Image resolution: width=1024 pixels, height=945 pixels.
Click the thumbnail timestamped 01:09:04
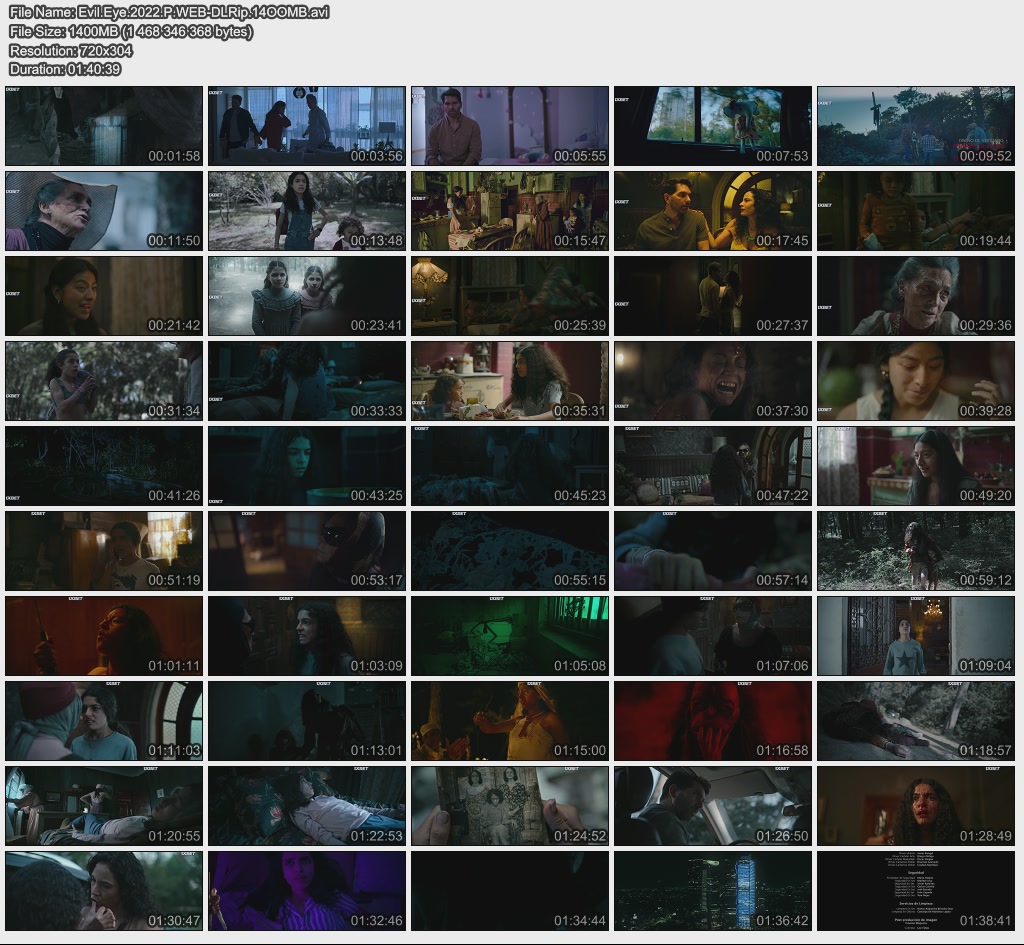tap(915, 636)
